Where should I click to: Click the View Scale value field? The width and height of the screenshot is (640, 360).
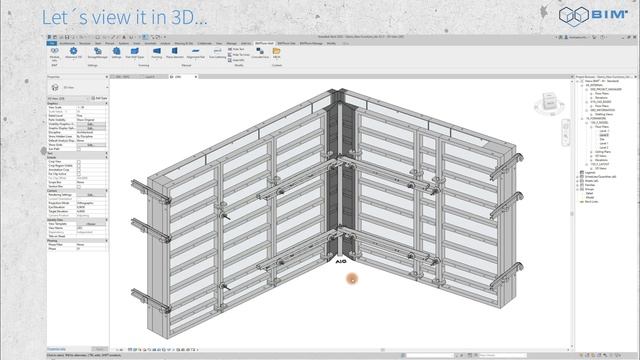point(91,107)
